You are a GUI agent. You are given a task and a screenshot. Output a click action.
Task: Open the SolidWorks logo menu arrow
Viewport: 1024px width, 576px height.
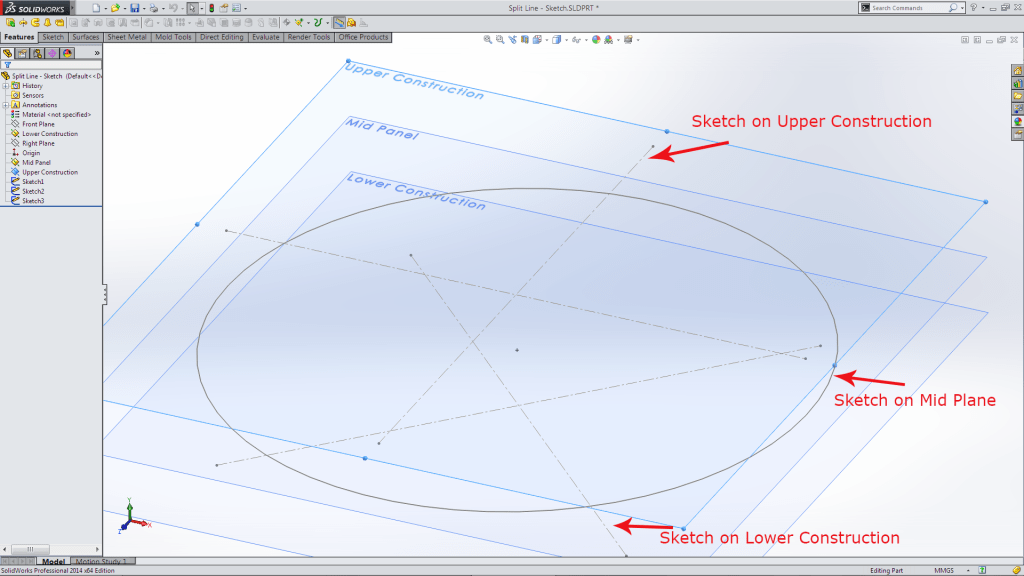(x=74, y=8)
